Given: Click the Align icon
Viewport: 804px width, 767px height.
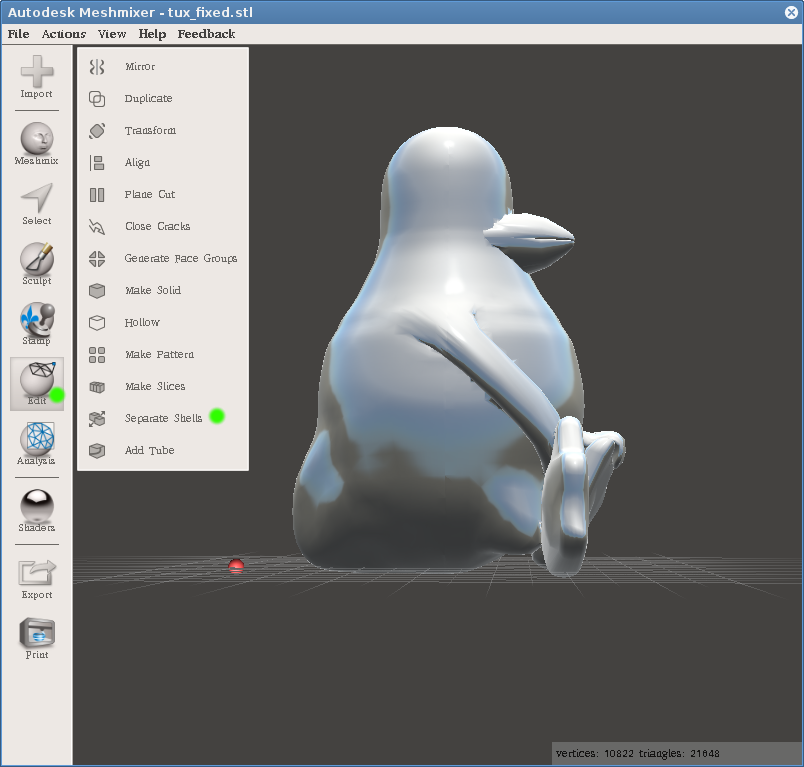Looking at the screenshot, I should click(97, 163).
